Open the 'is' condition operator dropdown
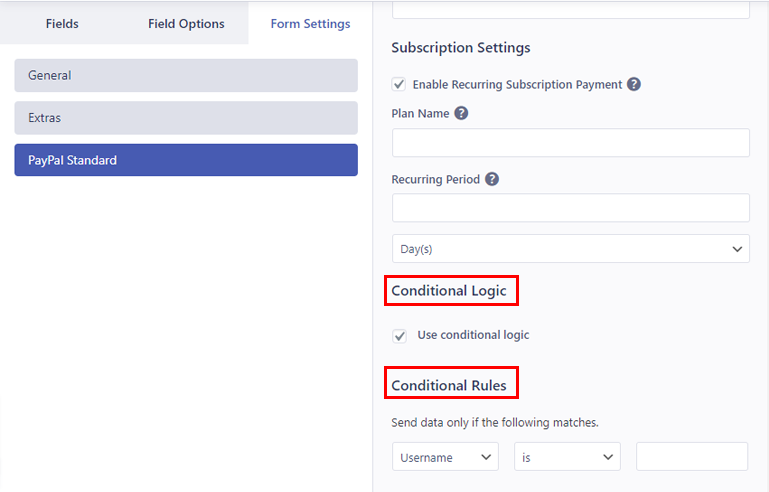Viewport: 769px width, 492px height. pos(567,457)
